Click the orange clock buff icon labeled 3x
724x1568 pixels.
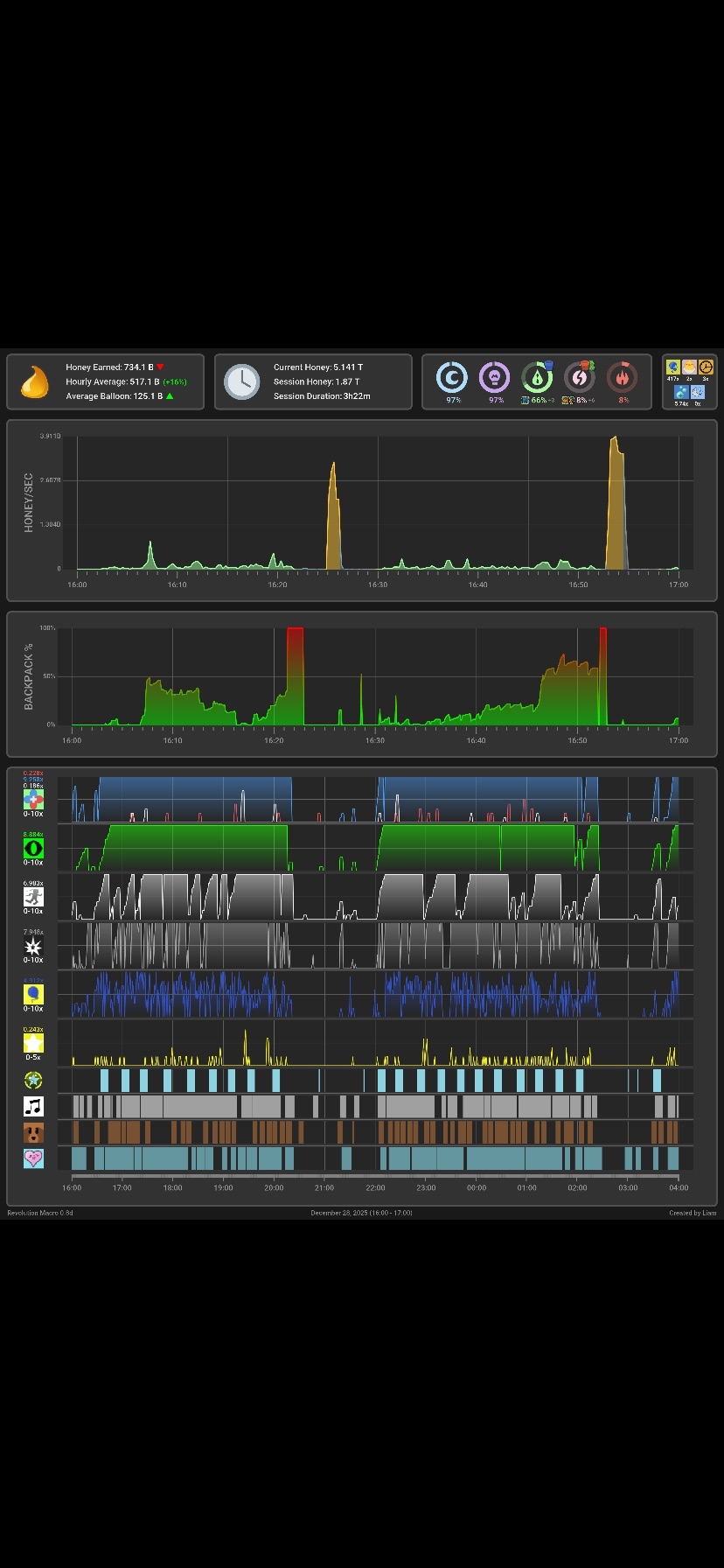[706, 367]
